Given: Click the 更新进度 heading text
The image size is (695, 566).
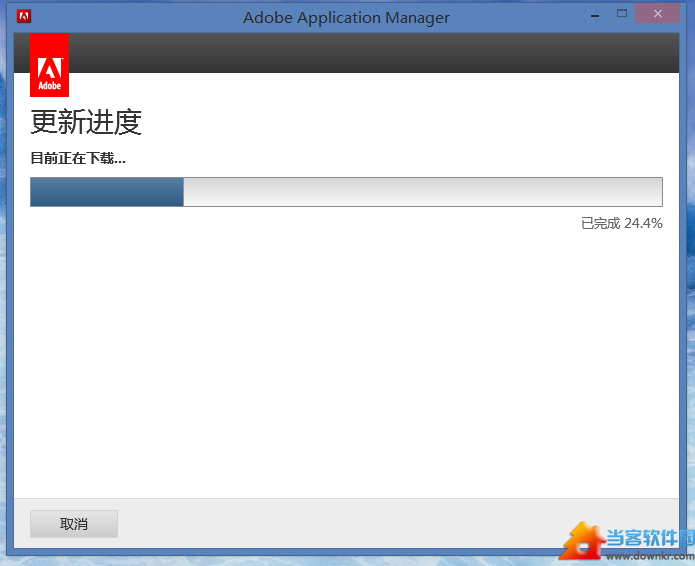Looking at the screenshot, I should [x=86, y=121].
